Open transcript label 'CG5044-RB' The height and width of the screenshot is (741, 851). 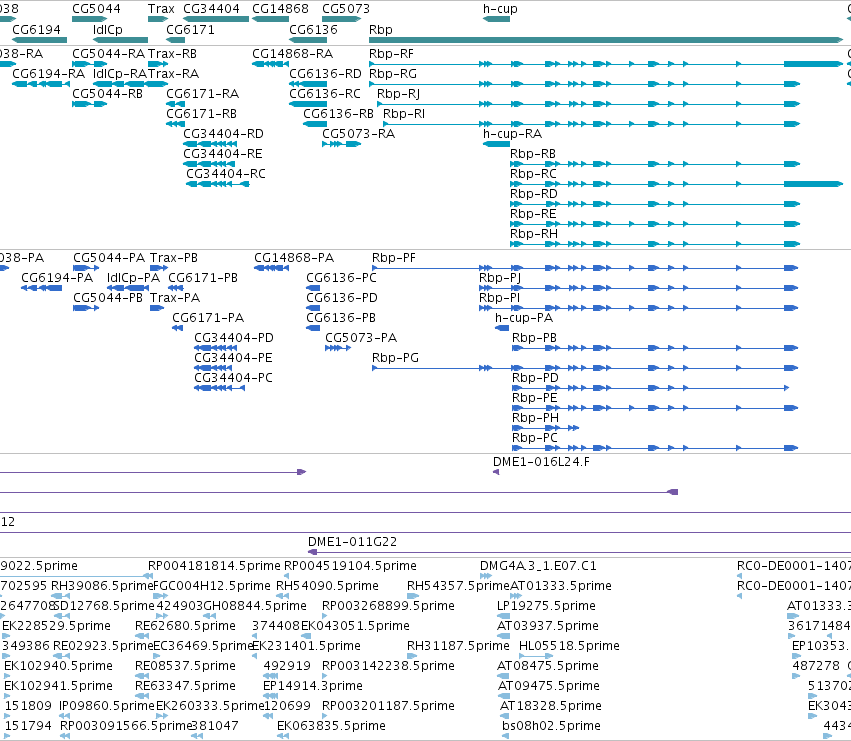(107, 94)
